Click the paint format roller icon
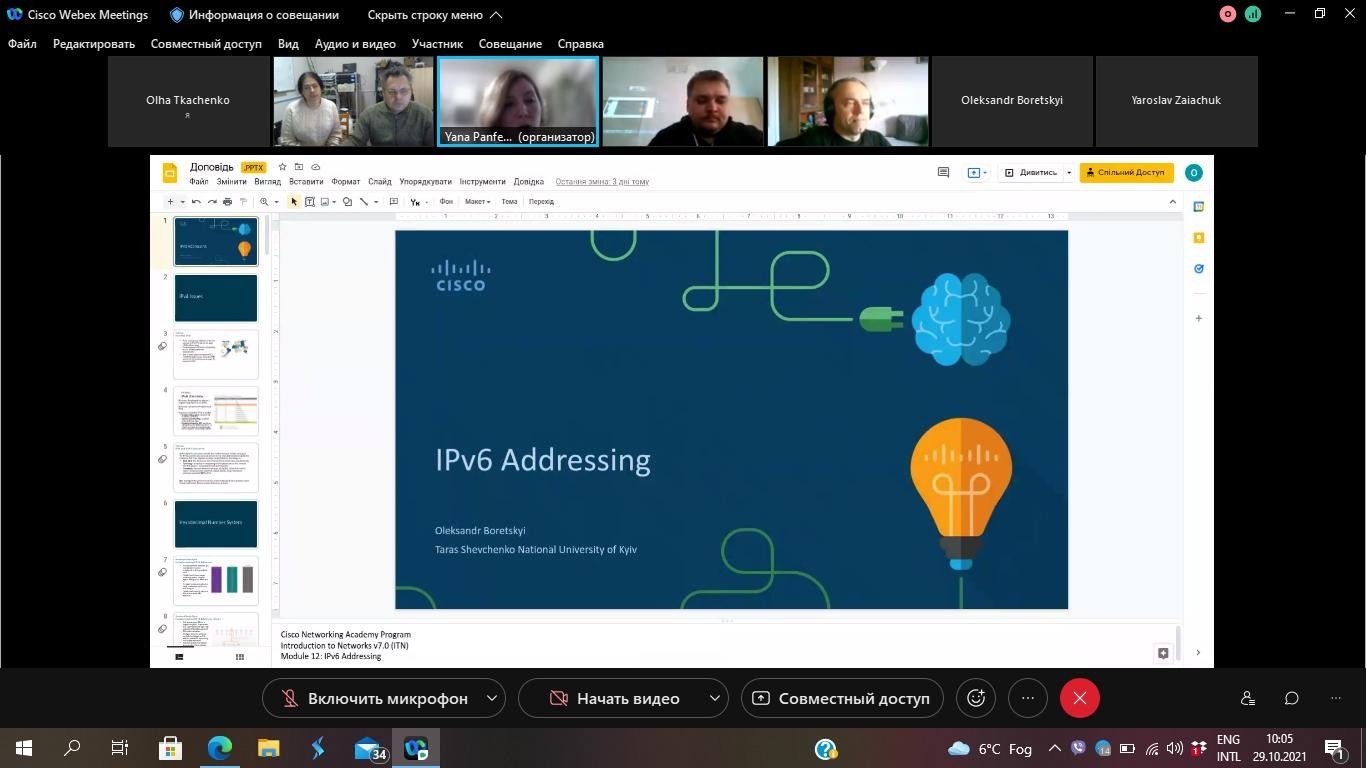Viewport: 1366px width, 768px height. pyautogui.click(x=243, y=202)
